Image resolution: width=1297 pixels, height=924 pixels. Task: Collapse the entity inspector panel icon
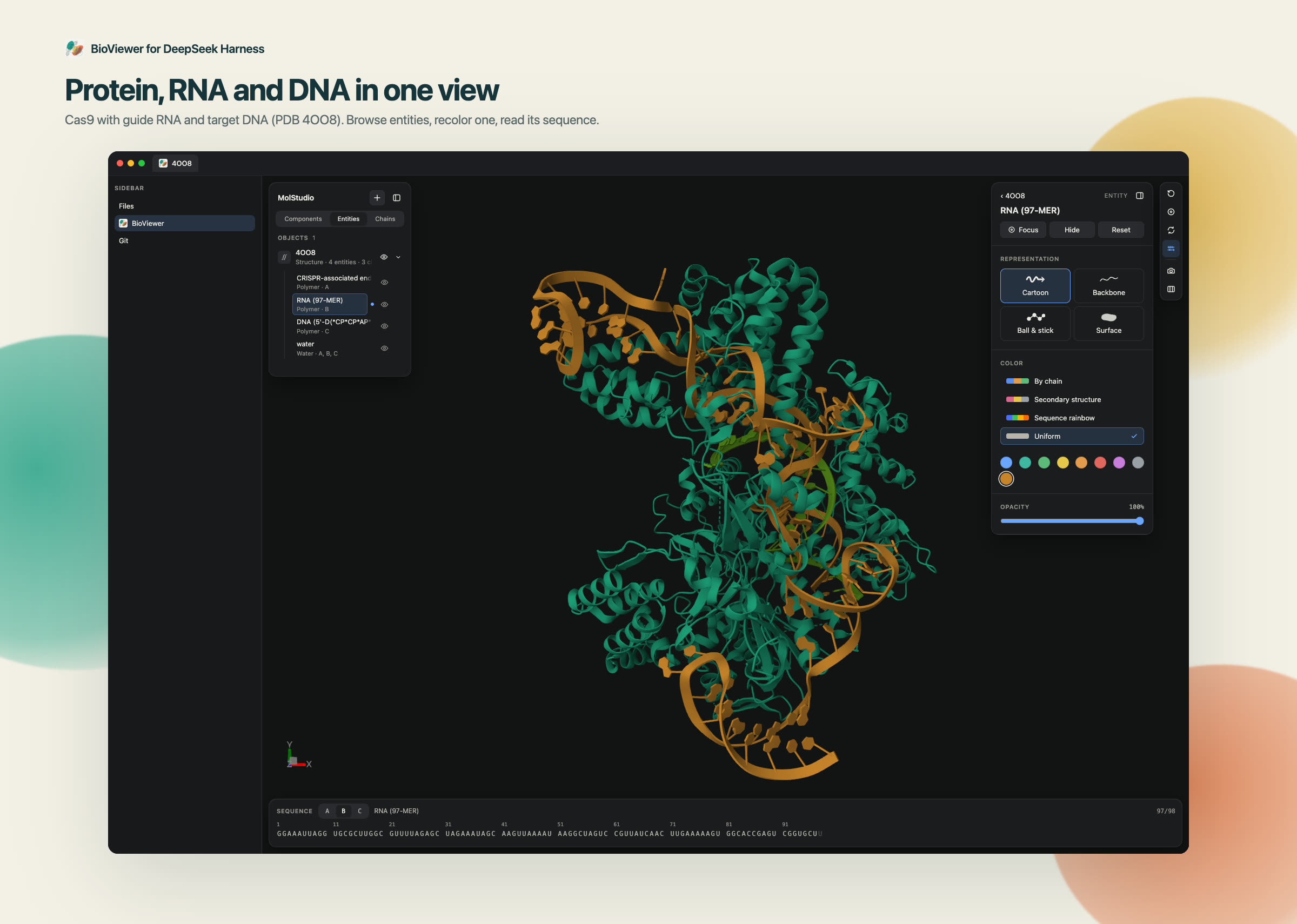1139,196
